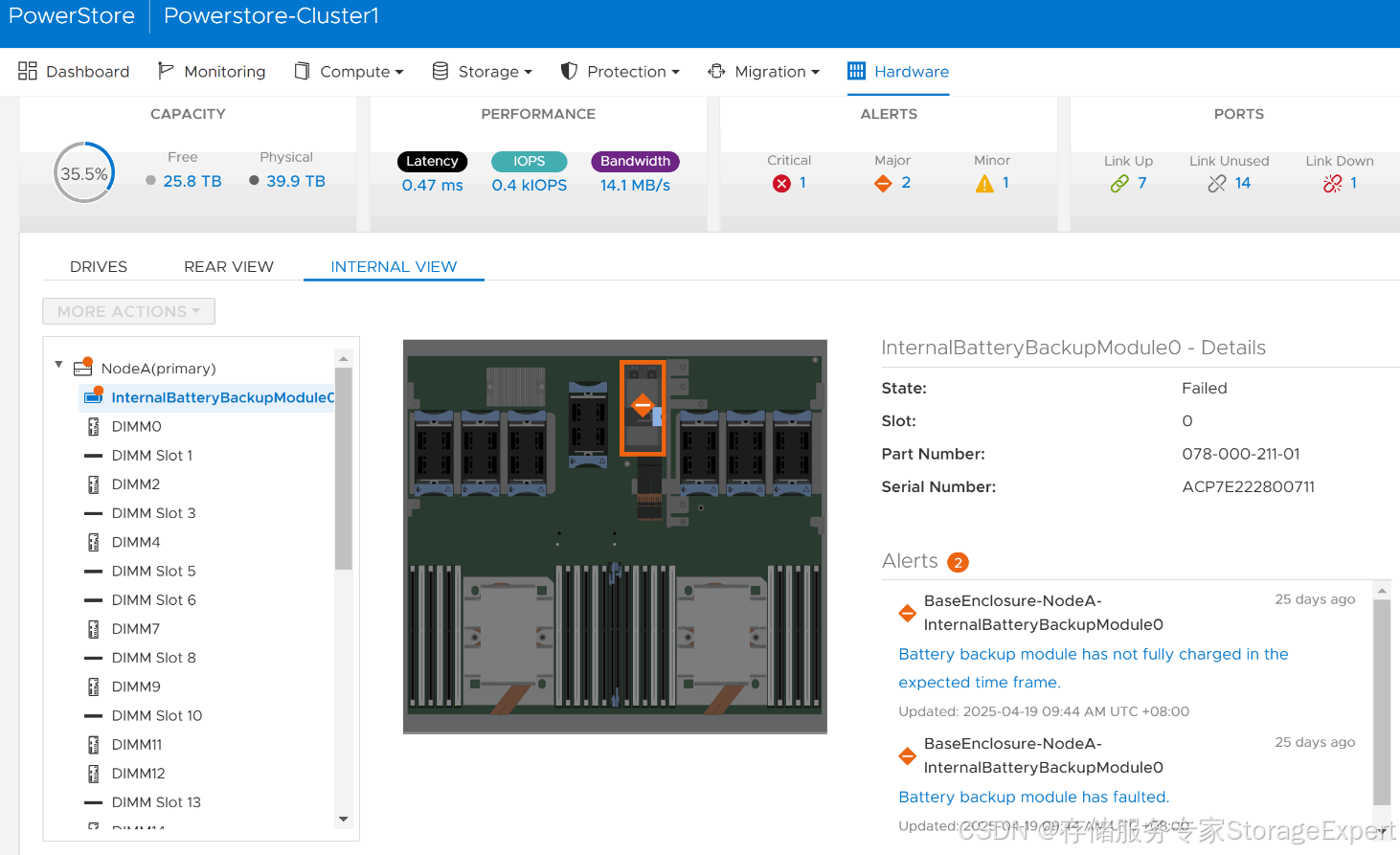Click the Protection shield icon

coord(569,71)
